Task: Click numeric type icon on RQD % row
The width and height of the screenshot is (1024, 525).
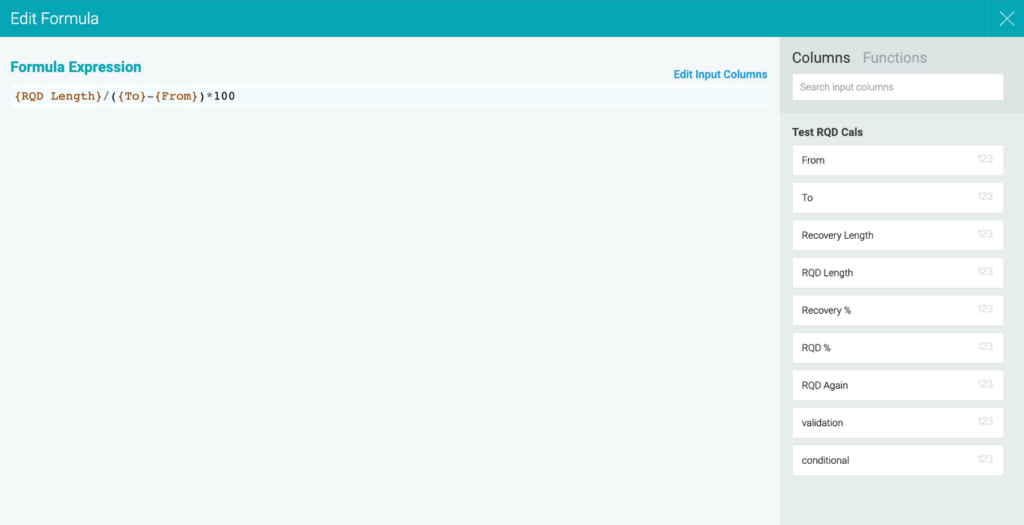Action: pyautogui.click(x=985, y=347)
